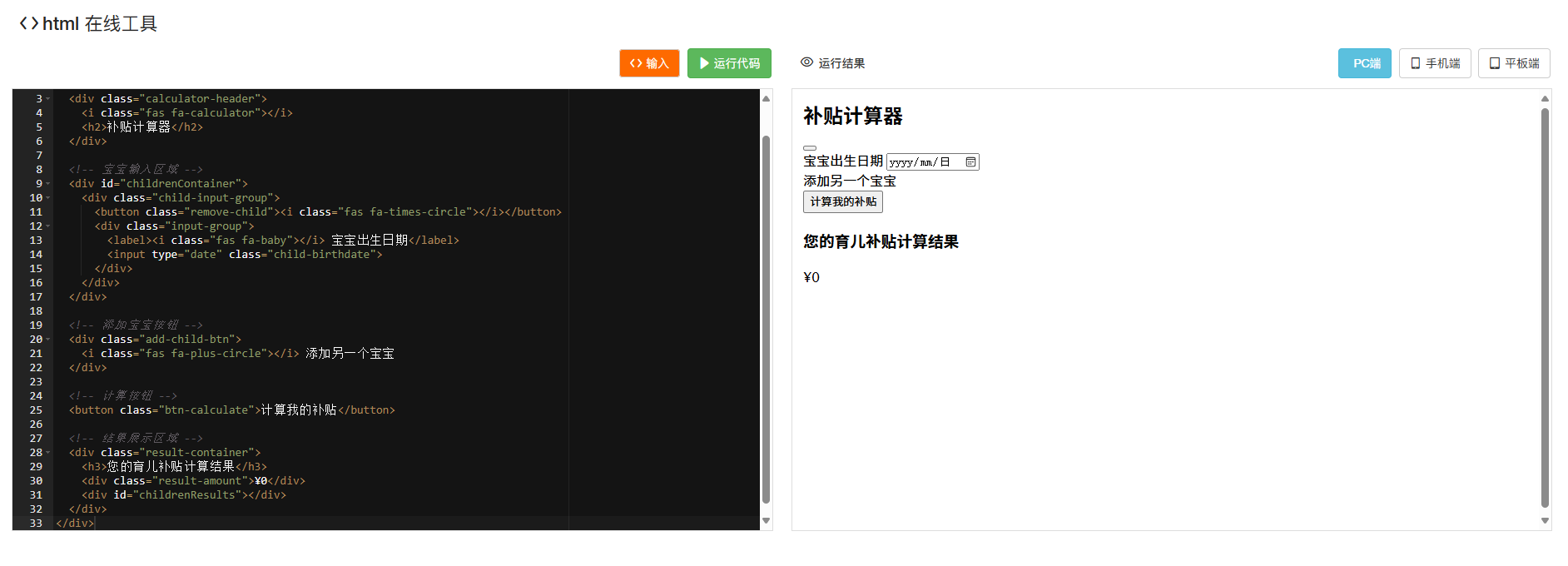Click the comment 添加宝宝按钮 on line 19

(x=136, y=325)
